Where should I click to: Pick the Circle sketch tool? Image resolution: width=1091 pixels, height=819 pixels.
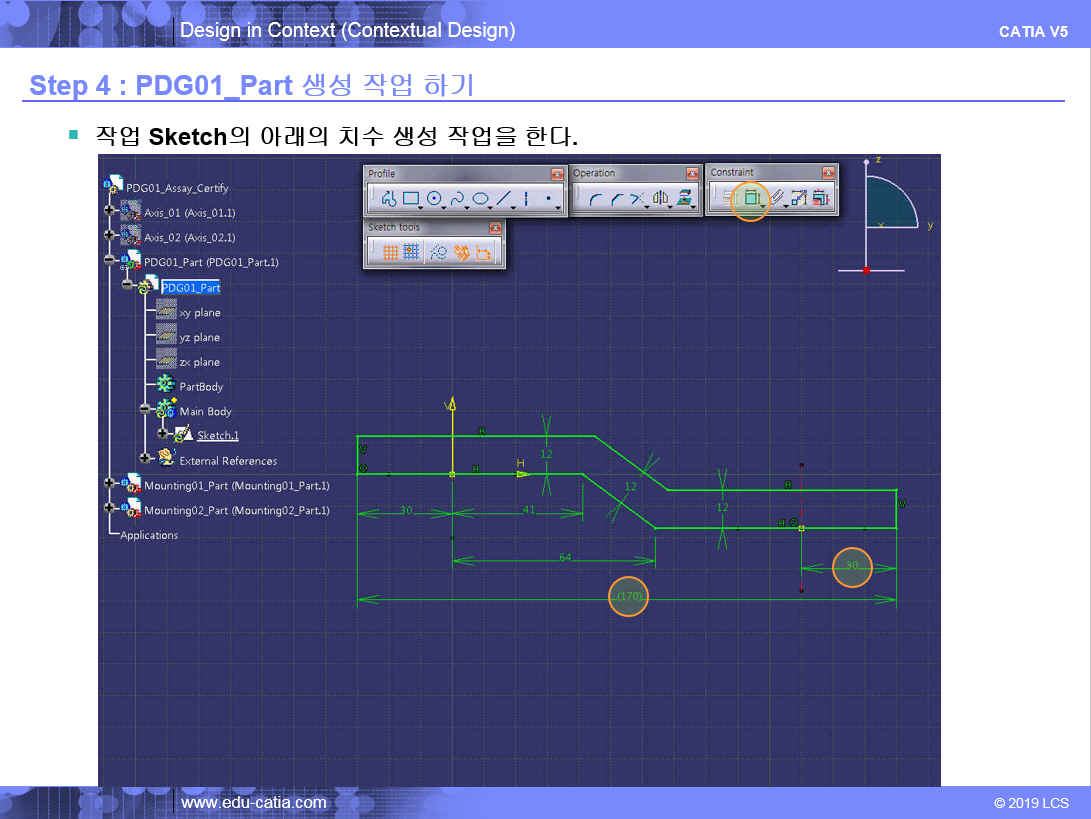tap(434, 199)
